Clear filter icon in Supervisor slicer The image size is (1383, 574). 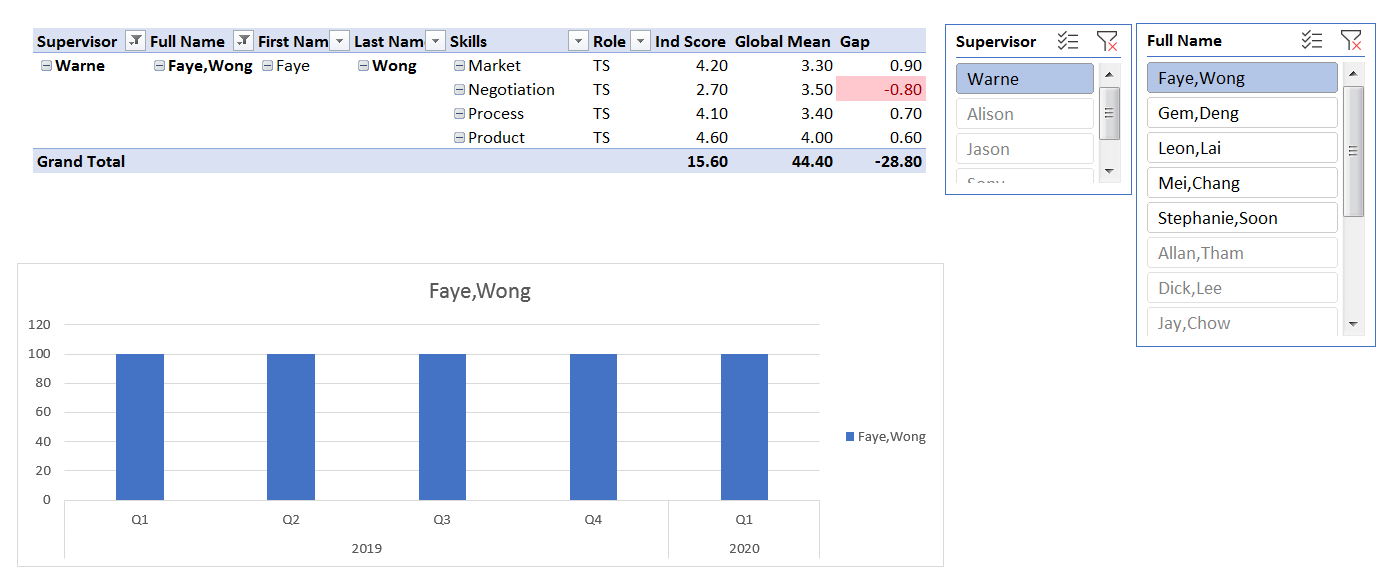[x=1107, y=41]
